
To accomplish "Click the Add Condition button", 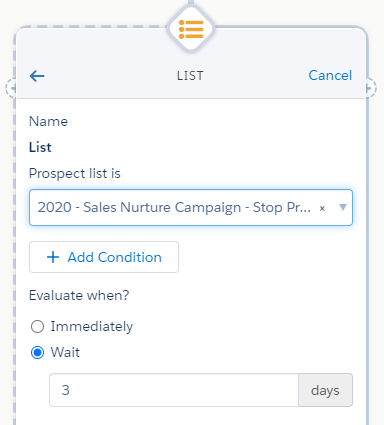I will [104, 257].
